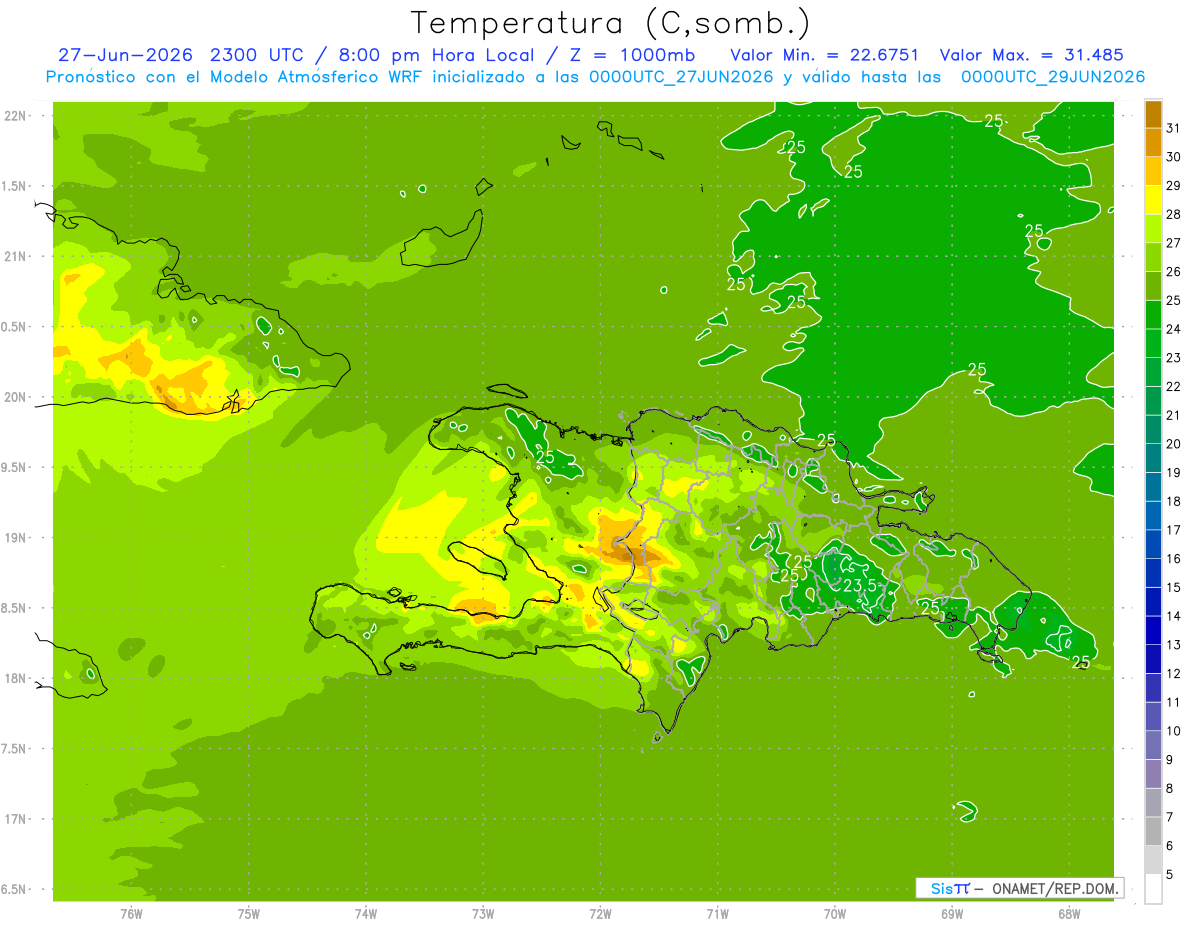This screenshot has height=927, width=1200.
Task: Click the white legend swatch below 5
Action: coord(1153,889)
